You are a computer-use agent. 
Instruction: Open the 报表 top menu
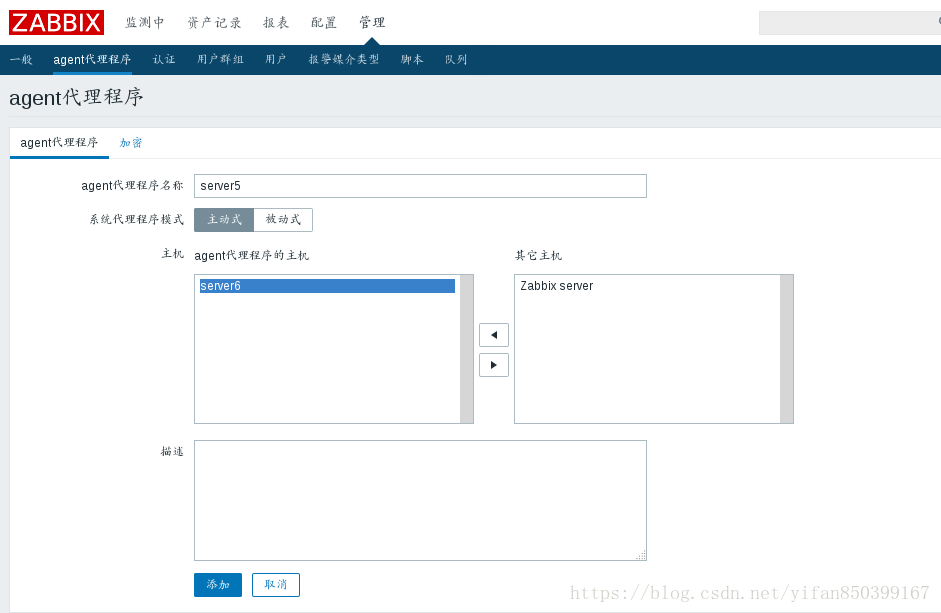click(276, 23)
